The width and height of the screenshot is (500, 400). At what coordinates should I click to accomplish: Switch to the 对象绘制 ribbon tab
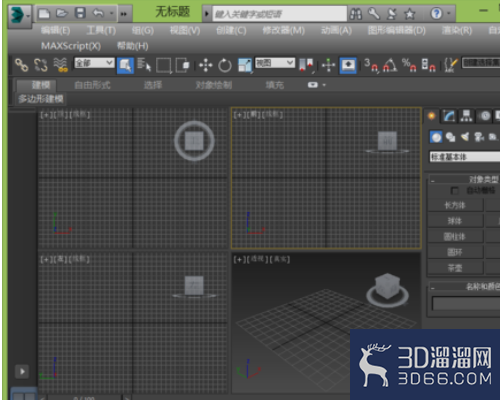(214, 85)
